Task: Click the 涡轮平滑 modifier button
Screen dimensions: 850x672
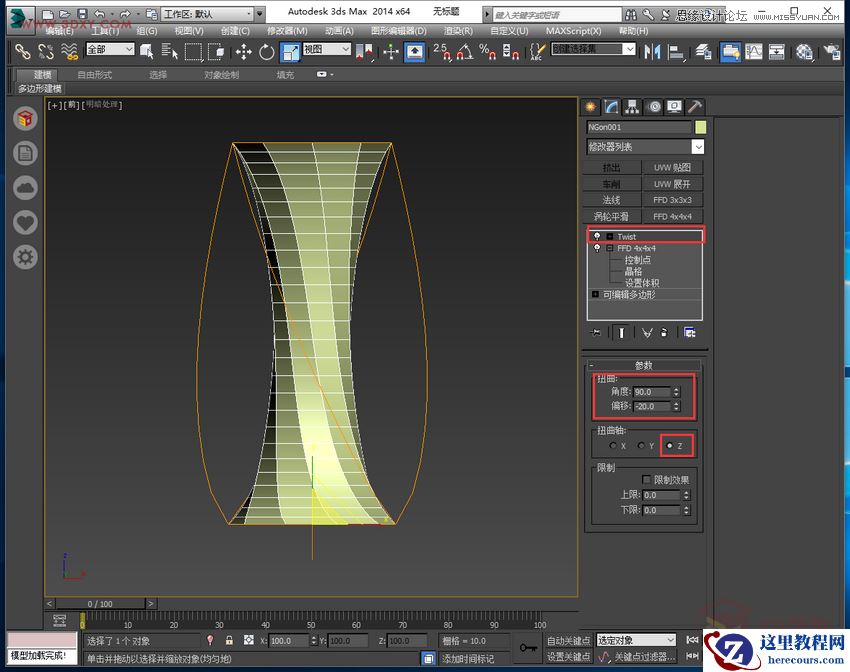Action: (x=611, y=216)
